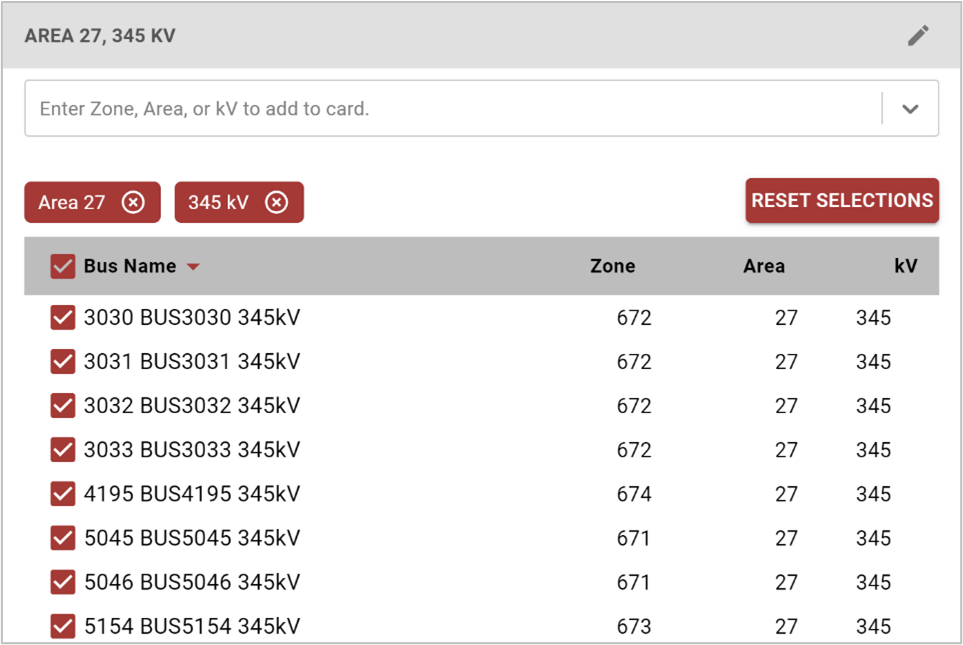Deselect the 4195 BUS4195 345kV checkbox
The width and height of the screenshot is (963, 645).
coord(63,494)
